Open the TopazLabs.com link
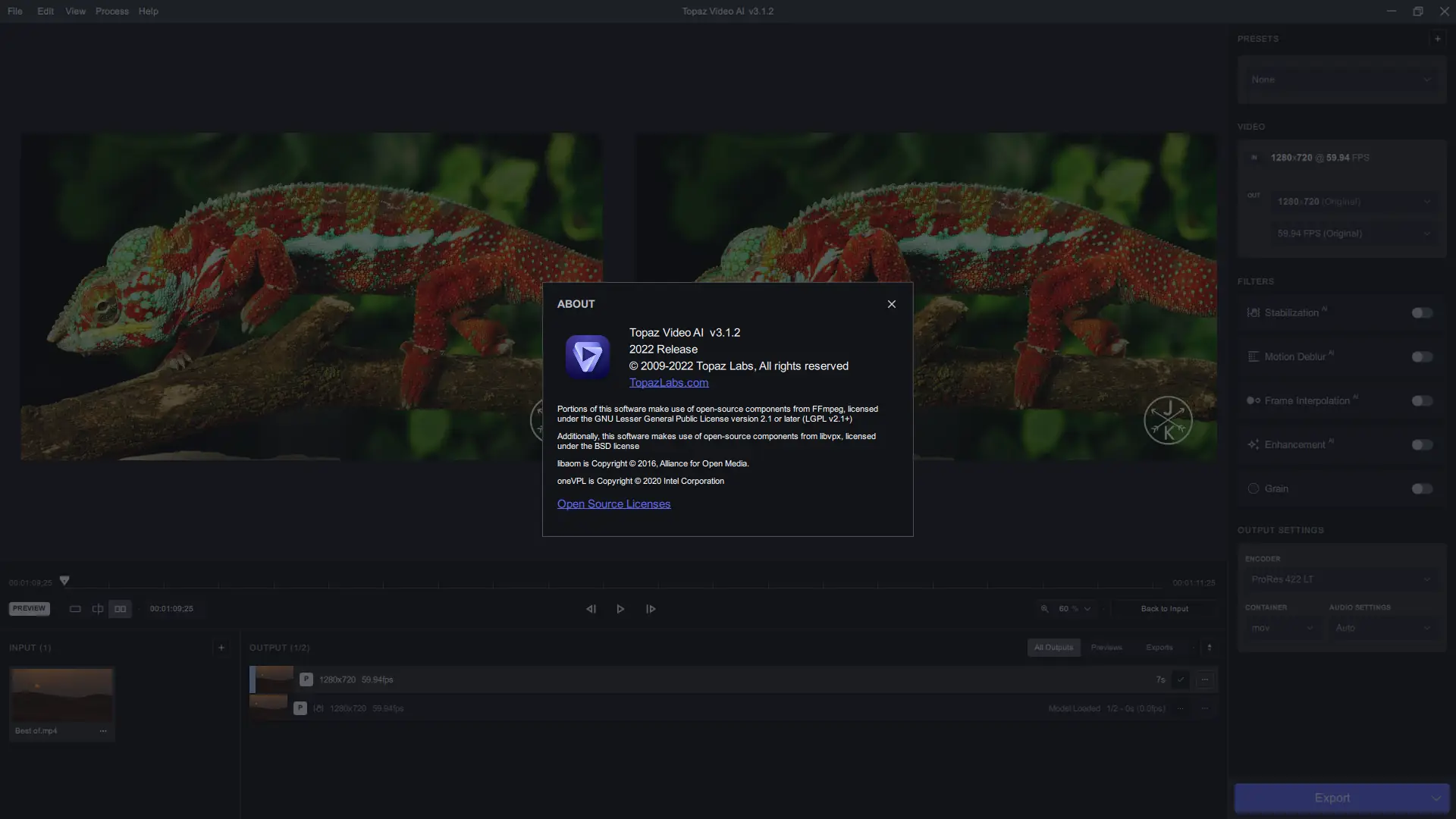The width and height of the screenshot is (1456, 819). tap(668, 383)
